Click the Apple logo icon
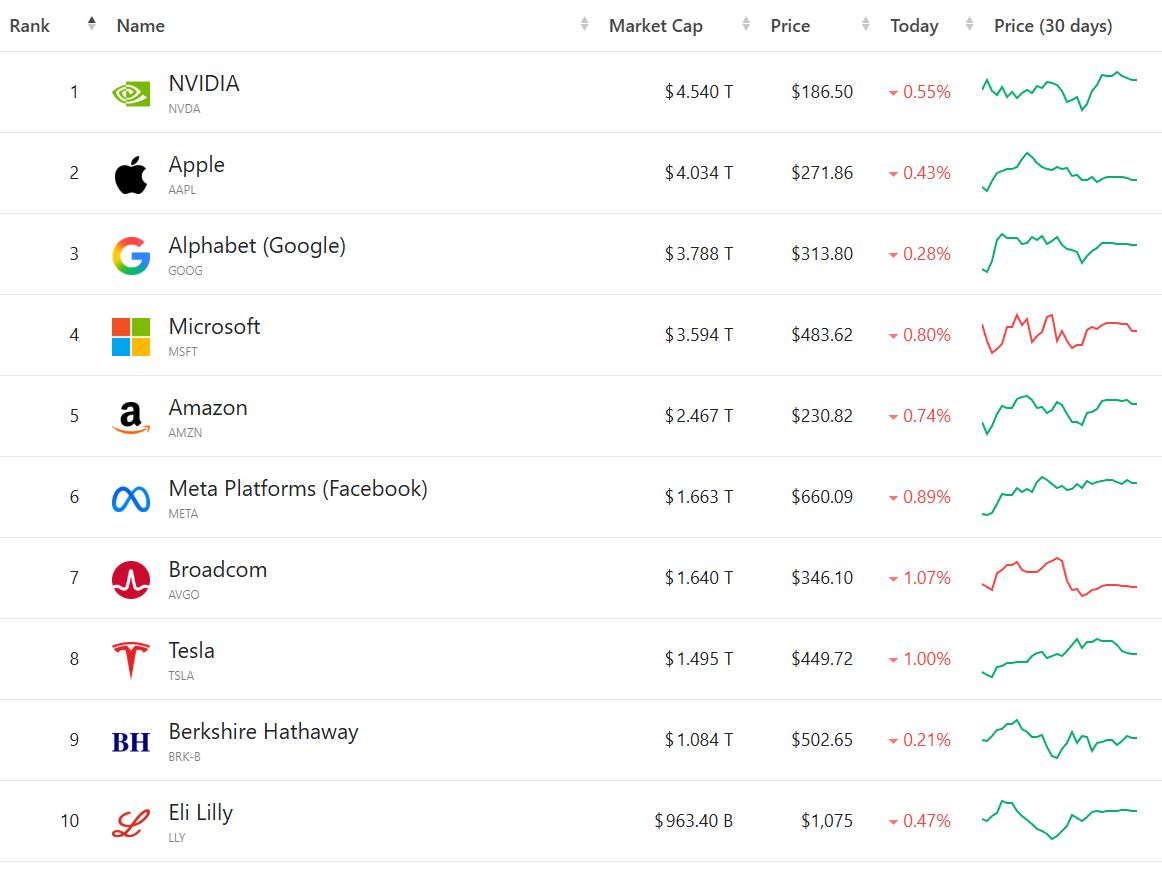The height and width of the screenshot is (870, 1162). (131, 174)
